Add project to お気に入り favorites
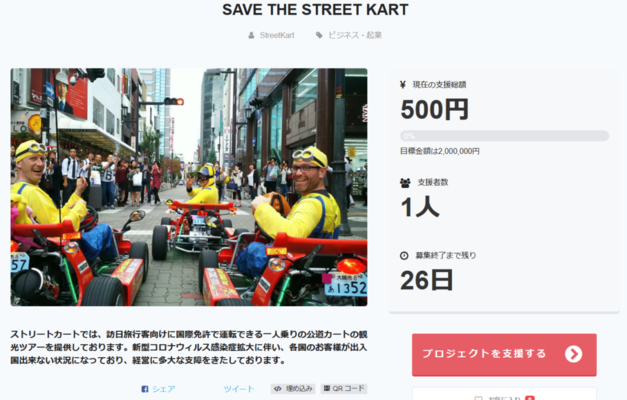Image resolution: width=627 pixels, height=400 pixels. (504, 397)
